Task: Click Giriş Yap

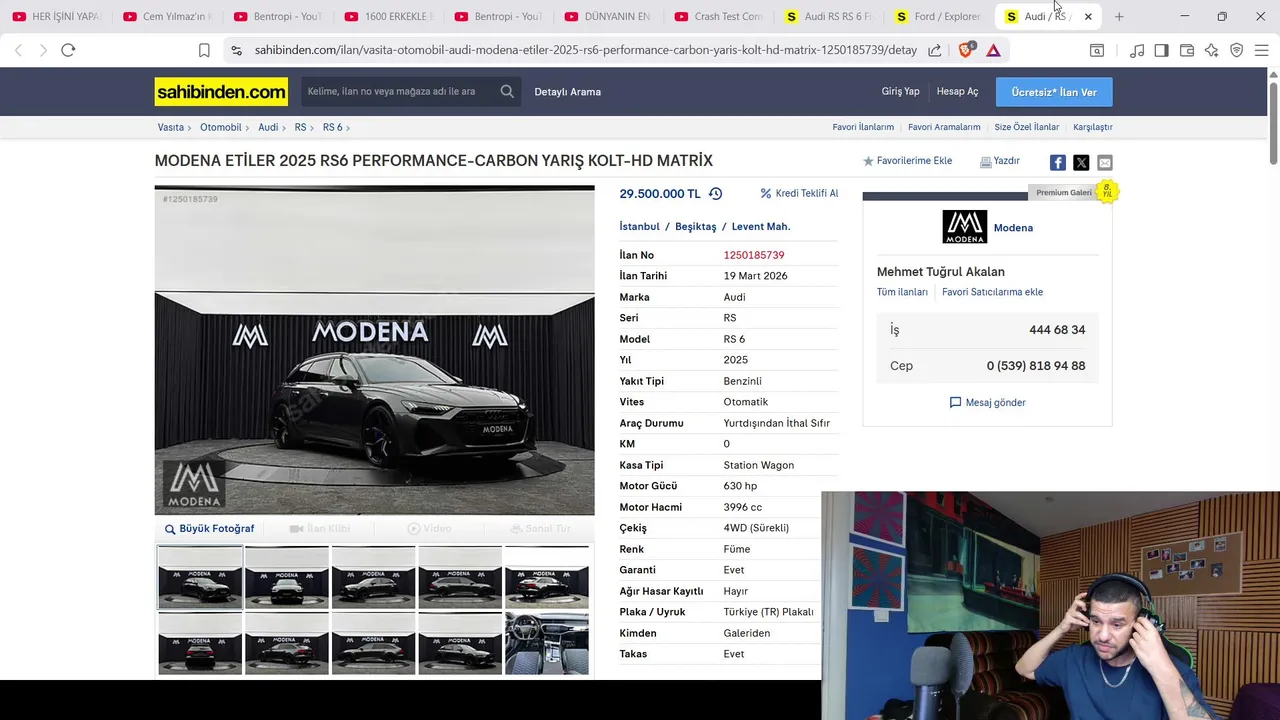Action: [900, 91]
